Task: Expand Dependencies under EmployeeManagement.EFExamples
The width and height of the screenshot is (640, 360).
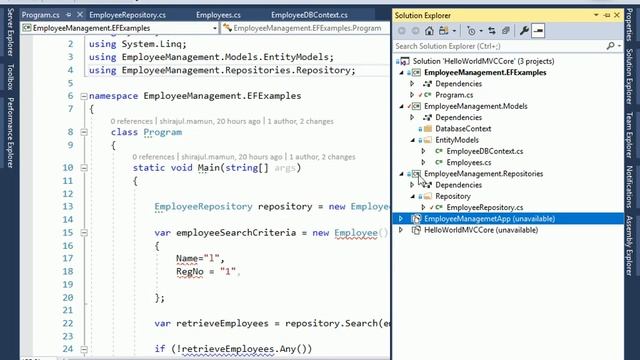Action: [412, 84]
